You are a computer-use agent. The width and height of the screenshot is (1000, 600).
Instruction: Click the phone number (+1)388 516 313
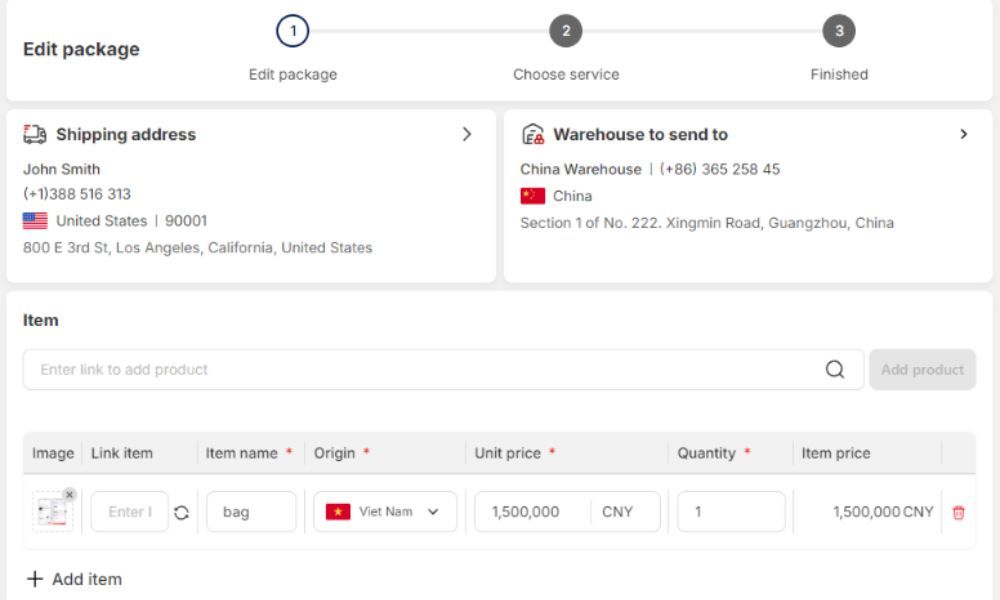[x=77, y=194]
